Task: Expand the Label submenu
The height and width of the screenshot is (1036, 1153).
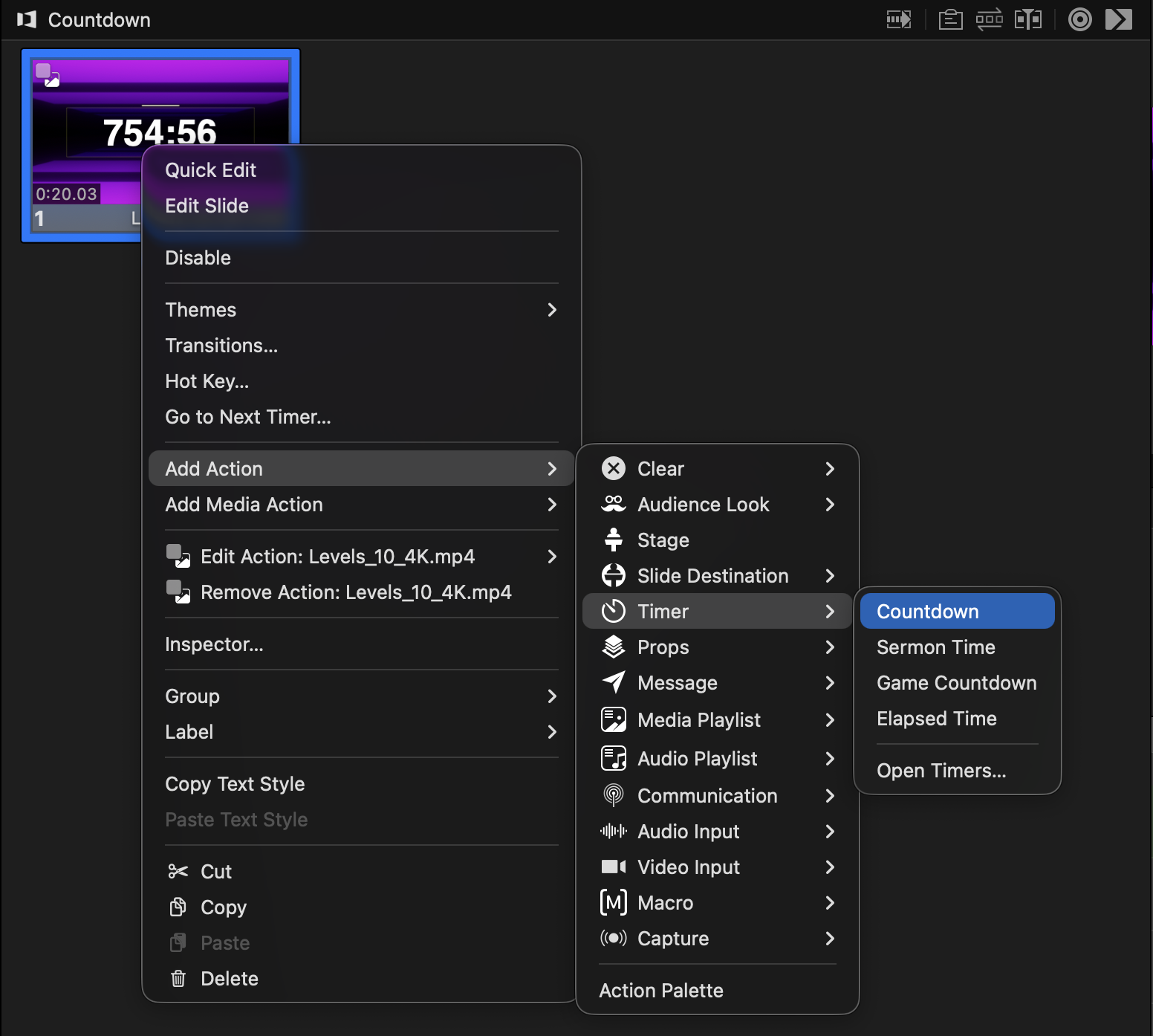Action: [552, 731]
